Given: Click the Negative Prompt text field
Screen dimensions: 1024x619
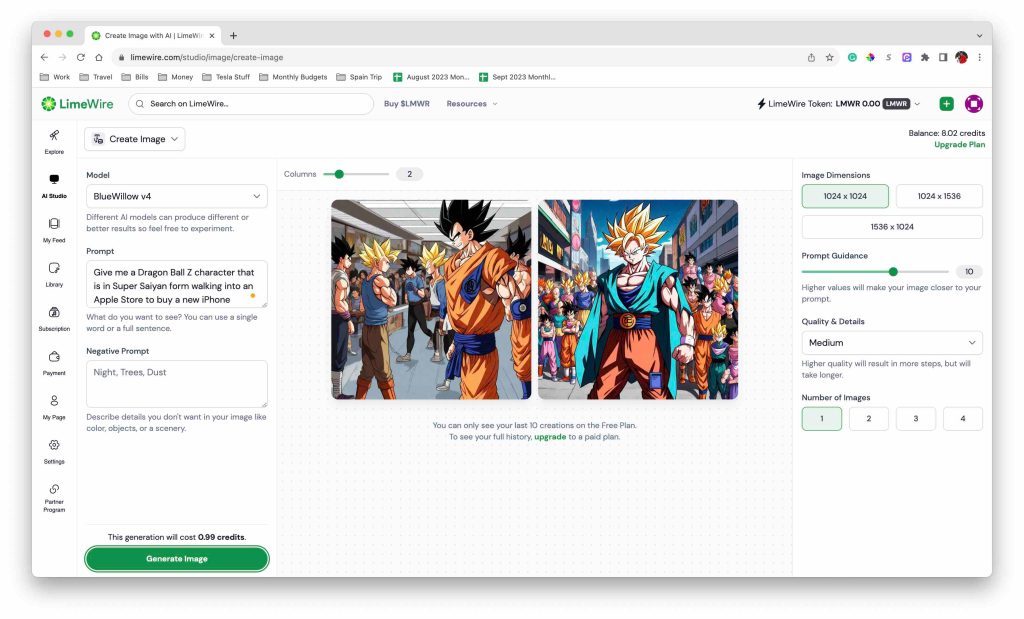Looking at the screenshot, I should tap(177, 384).
